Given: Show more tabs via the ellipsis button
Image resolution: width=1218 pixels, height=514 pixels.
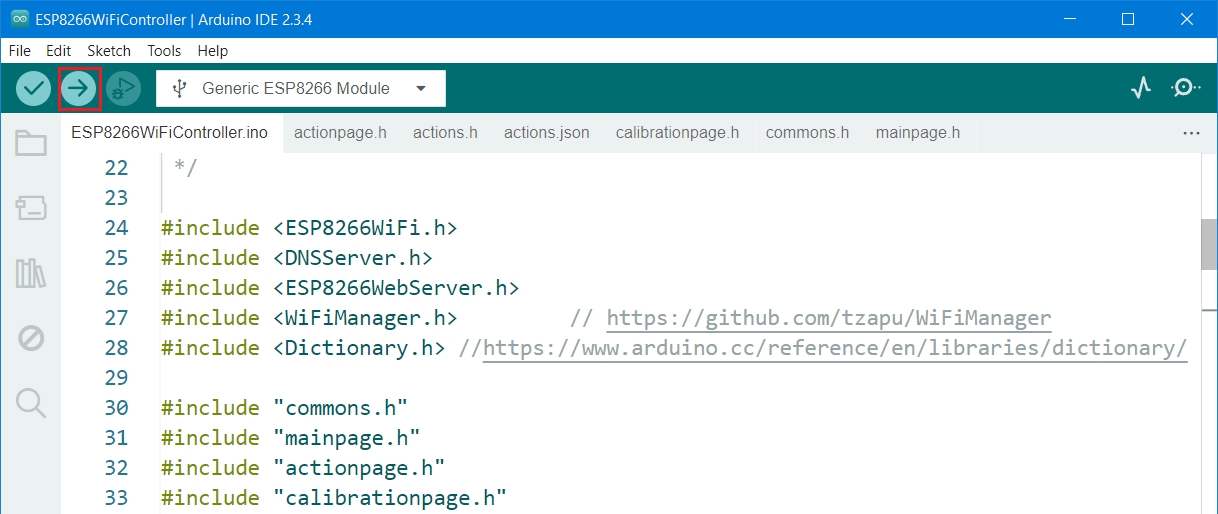Looking at the screenshot, I should coord(1190,133).
